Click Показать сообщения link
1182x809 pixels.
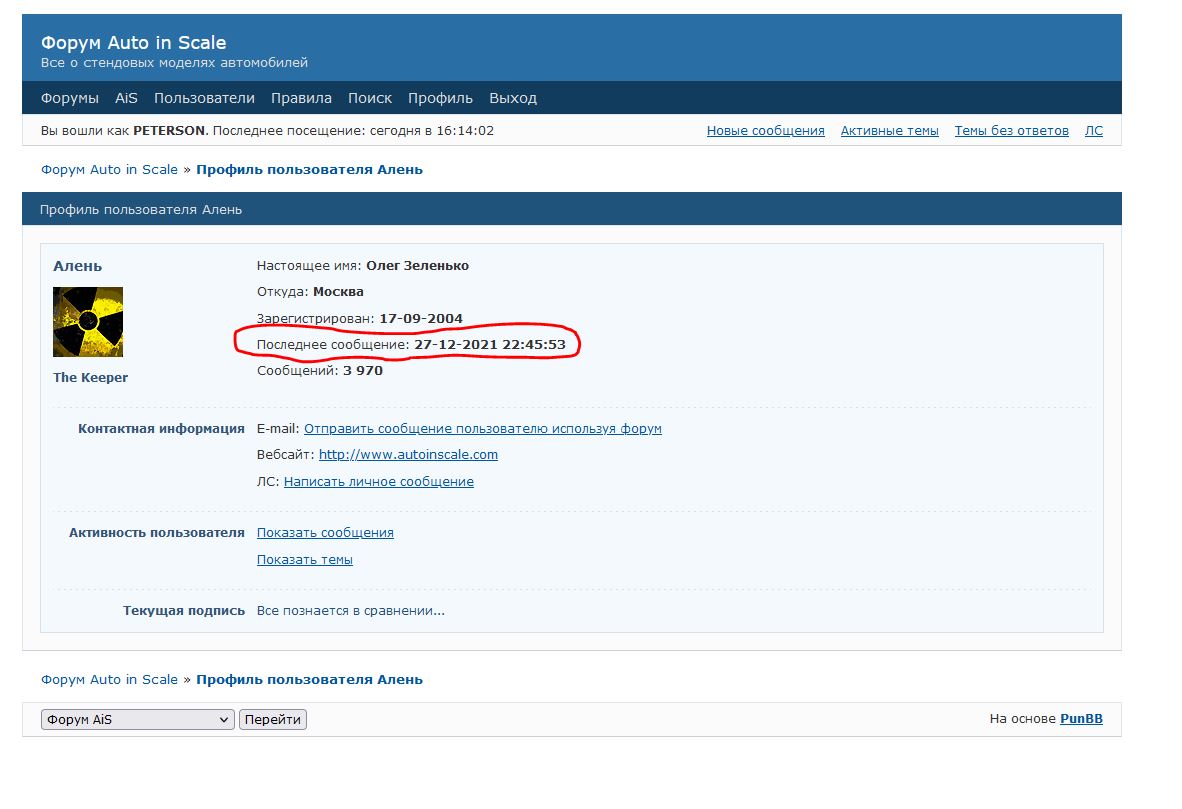coord(325,532)
